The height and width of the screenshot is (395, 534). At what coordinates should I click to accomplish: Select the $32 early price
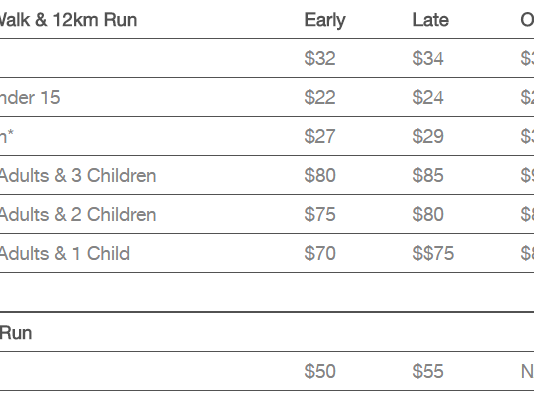coord(320,58)
